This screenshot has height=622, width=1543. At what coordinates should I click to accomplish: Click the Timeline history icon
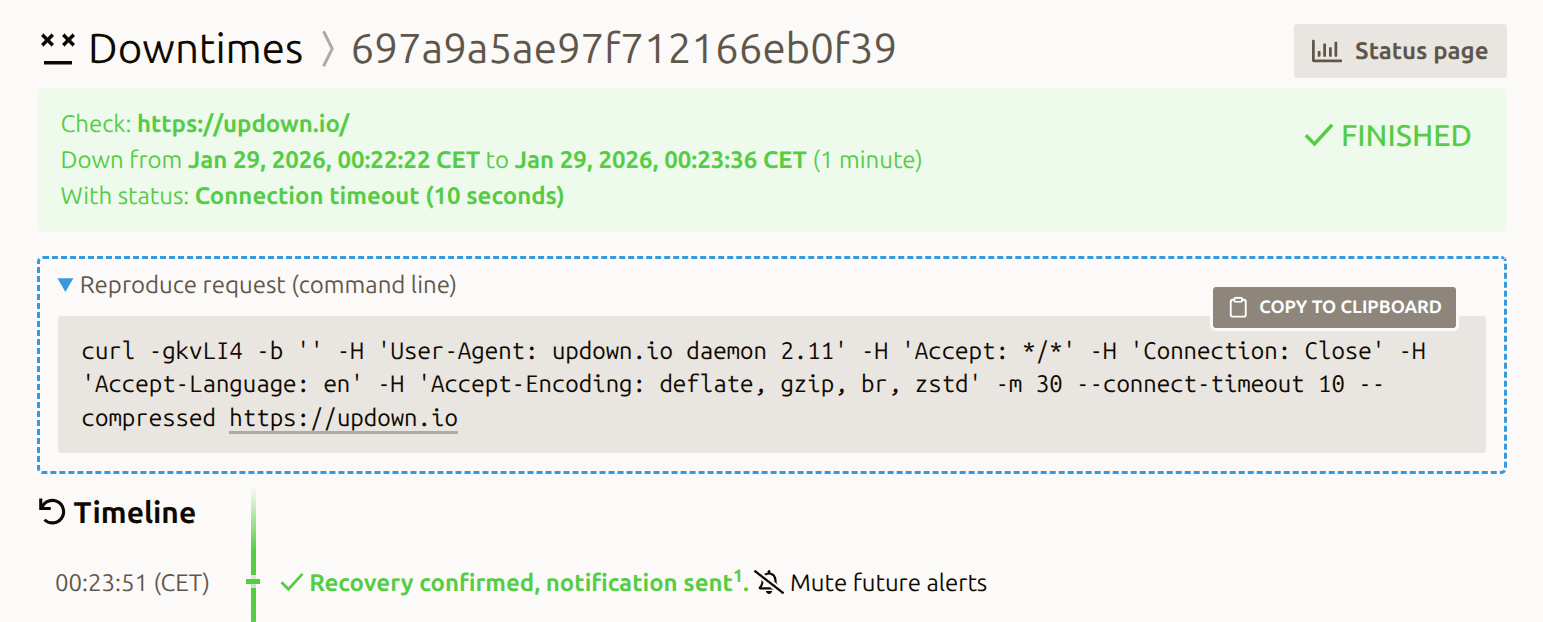[51, 513]
